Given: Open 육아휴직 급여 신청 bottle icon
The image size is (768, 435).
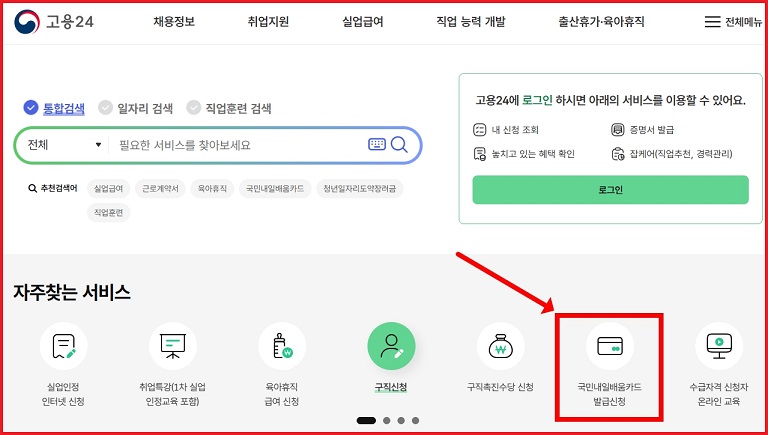Looking at the screenshot, I should click(282, 346).
